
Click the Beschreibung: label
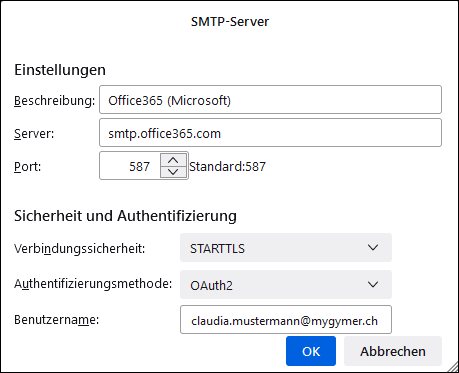click(x=55, y=101)
